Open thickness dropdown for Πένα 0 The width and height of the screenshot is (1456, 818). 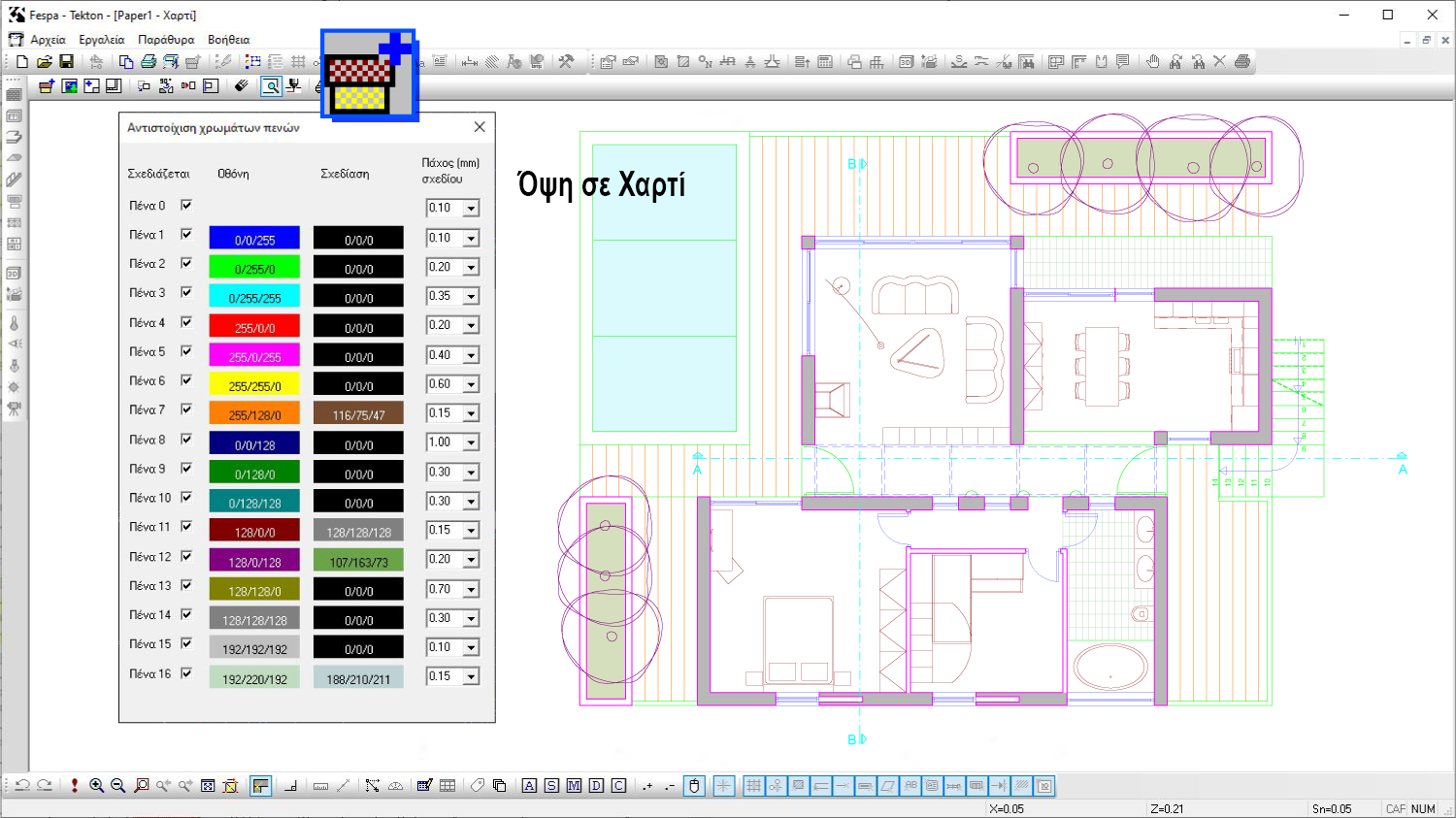471,209
